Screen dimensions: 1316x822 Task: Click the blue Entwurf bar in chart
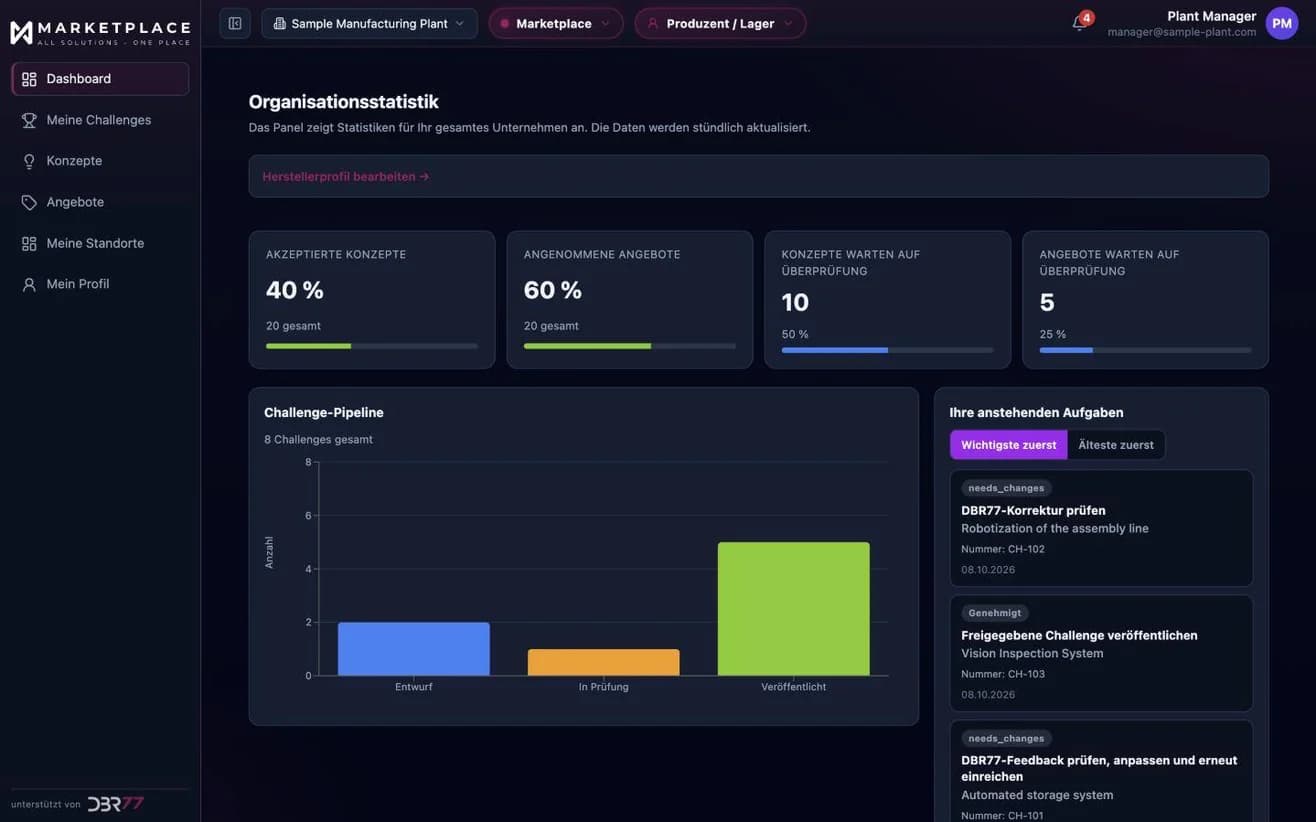[414, 649]
